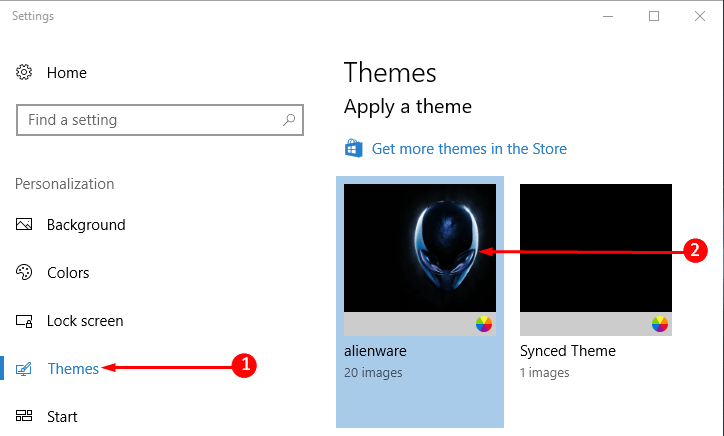
Task: Select Themes in the sidebar
Action: (x=73, y=369)
